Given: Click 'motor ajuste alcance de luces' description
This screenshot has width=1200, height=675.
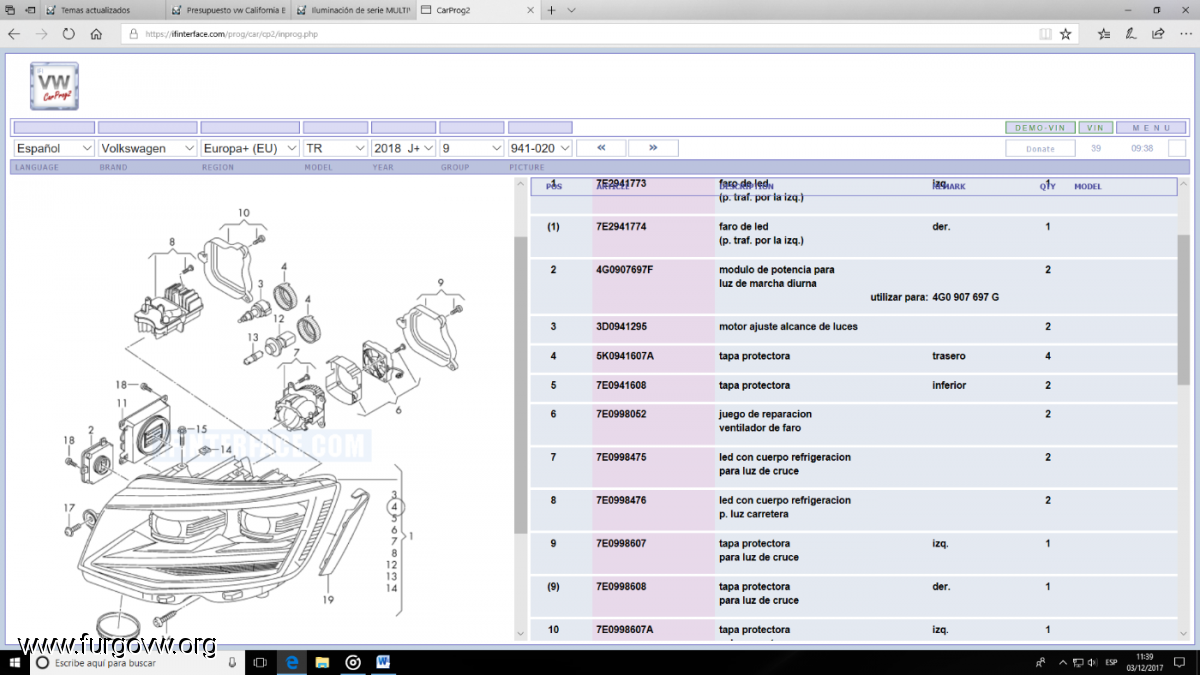Looking at the screenshot, I should [x=788, y=327].
